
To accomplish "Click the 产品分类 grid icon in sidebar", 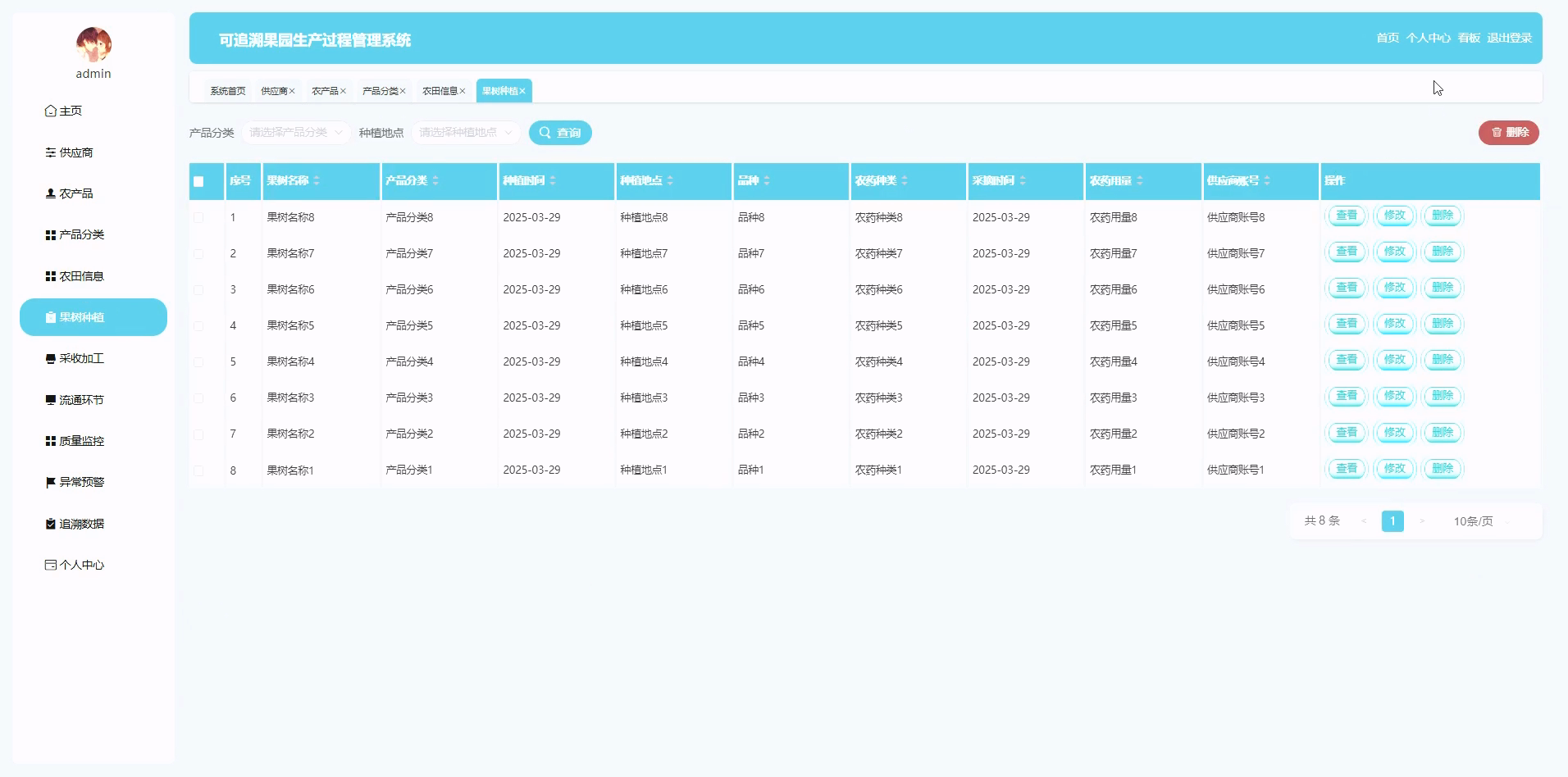I will coord(51,235).
